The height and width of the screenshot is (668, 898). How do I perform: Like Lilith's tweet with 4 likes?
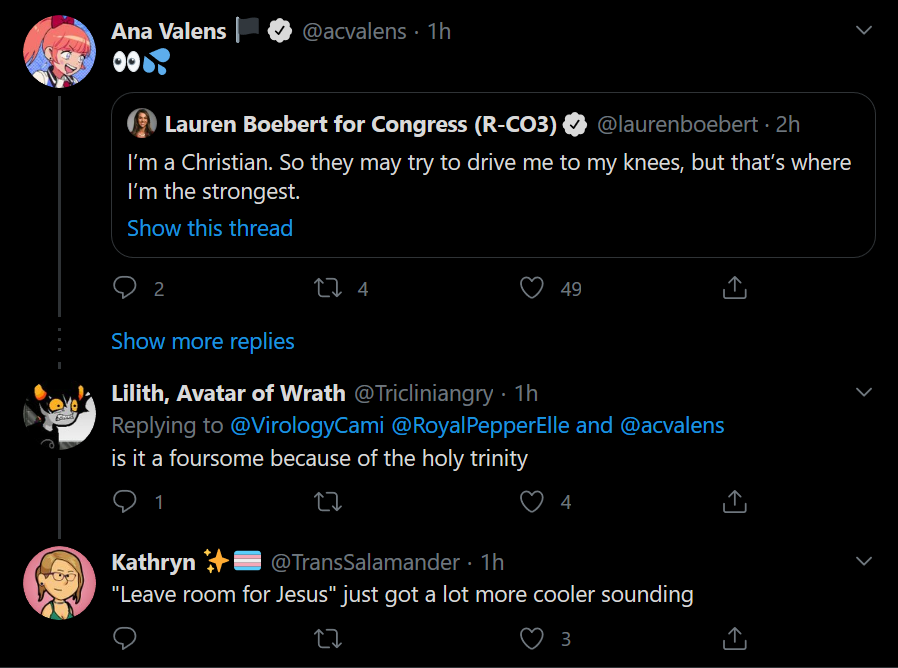tap(531, 501)
